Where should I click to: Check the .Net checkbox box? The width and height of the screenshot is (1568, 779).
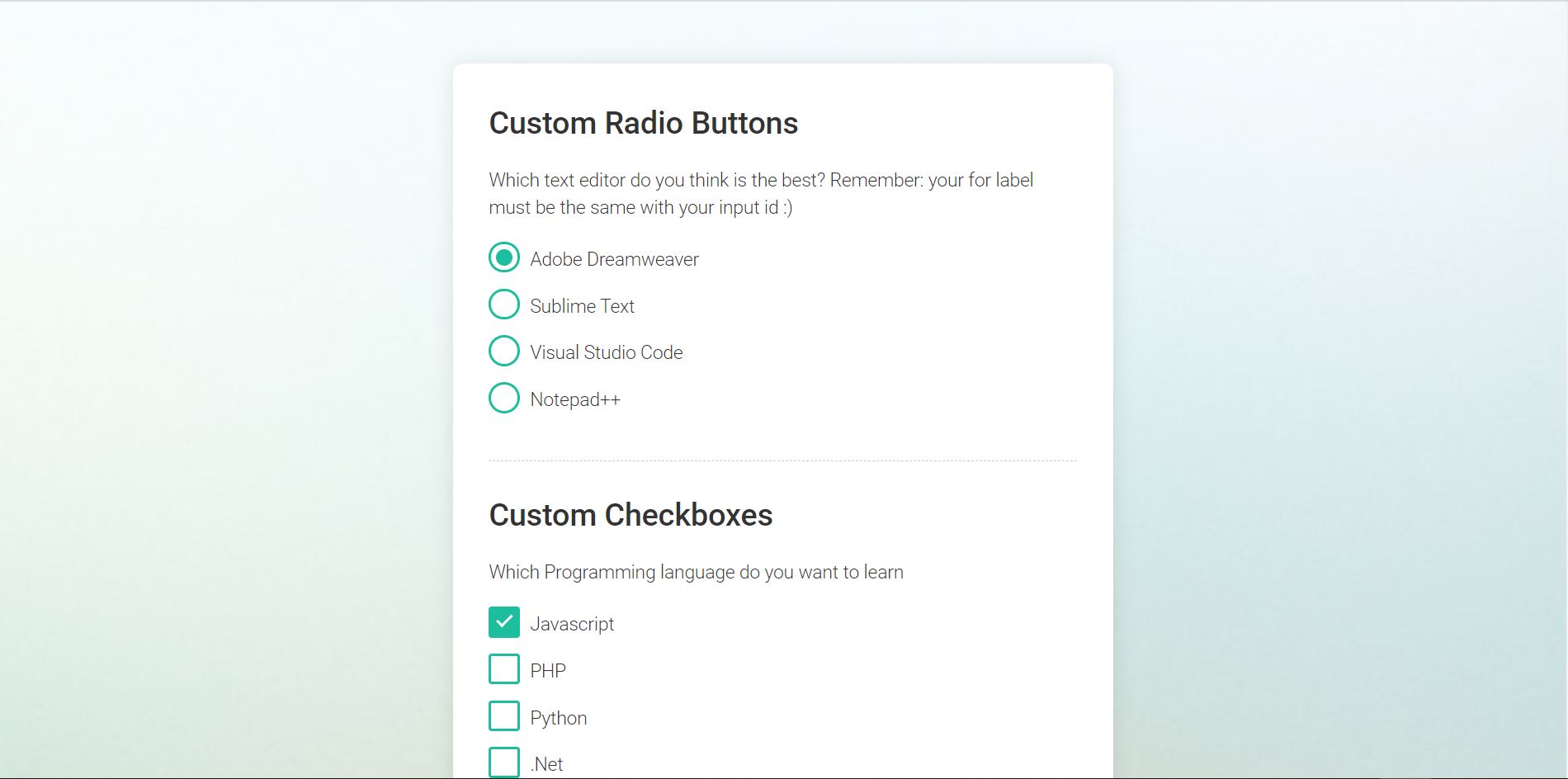504,762
